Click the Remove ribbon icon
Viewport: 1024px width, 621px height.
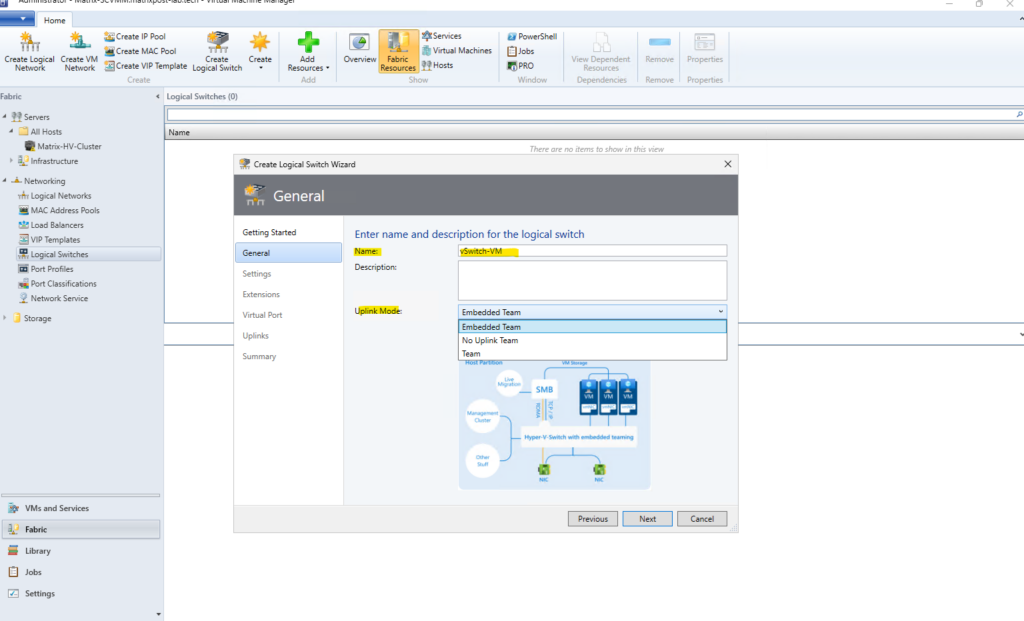659,50
